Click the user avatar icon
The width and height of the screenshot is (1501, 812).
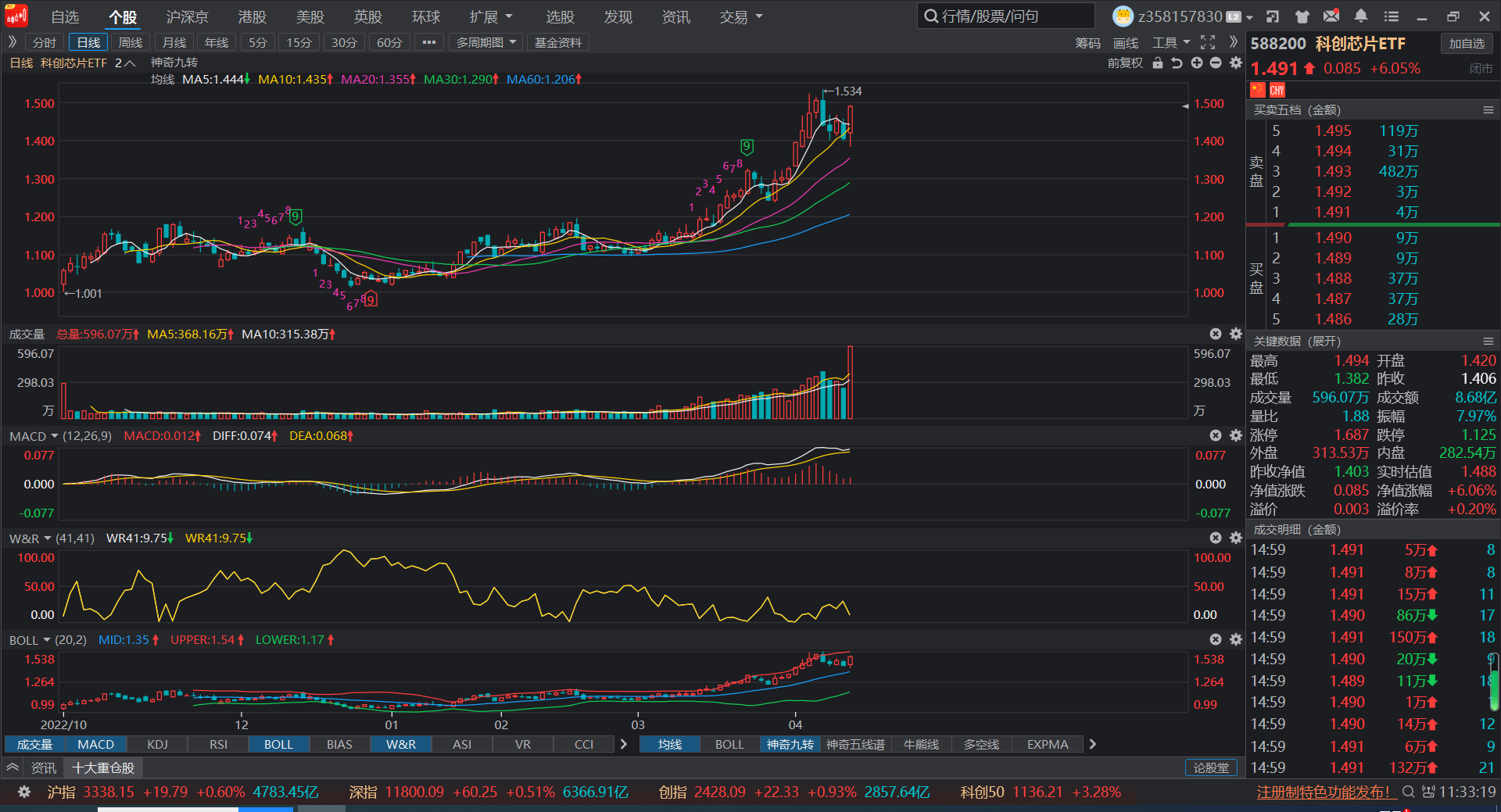(1123, 16)
